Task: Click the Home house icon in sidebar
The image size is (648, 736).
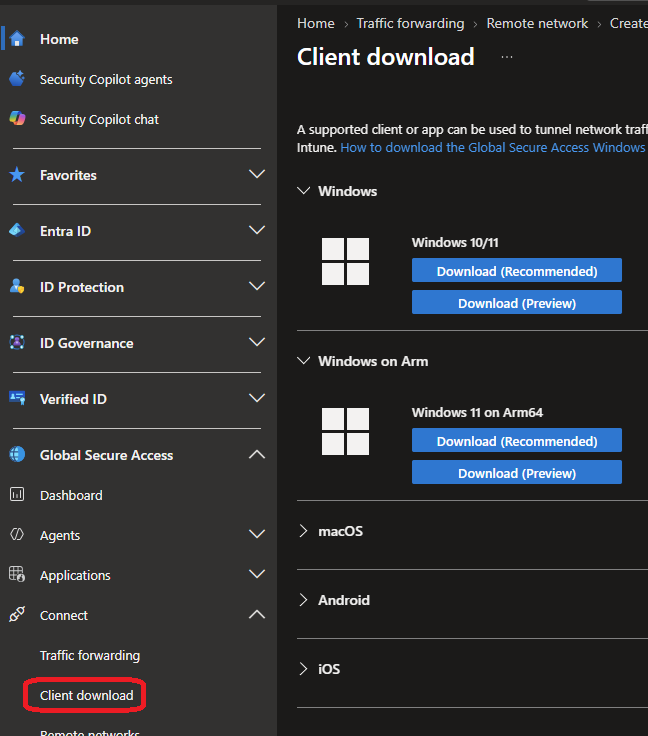Action: [17, 38]
